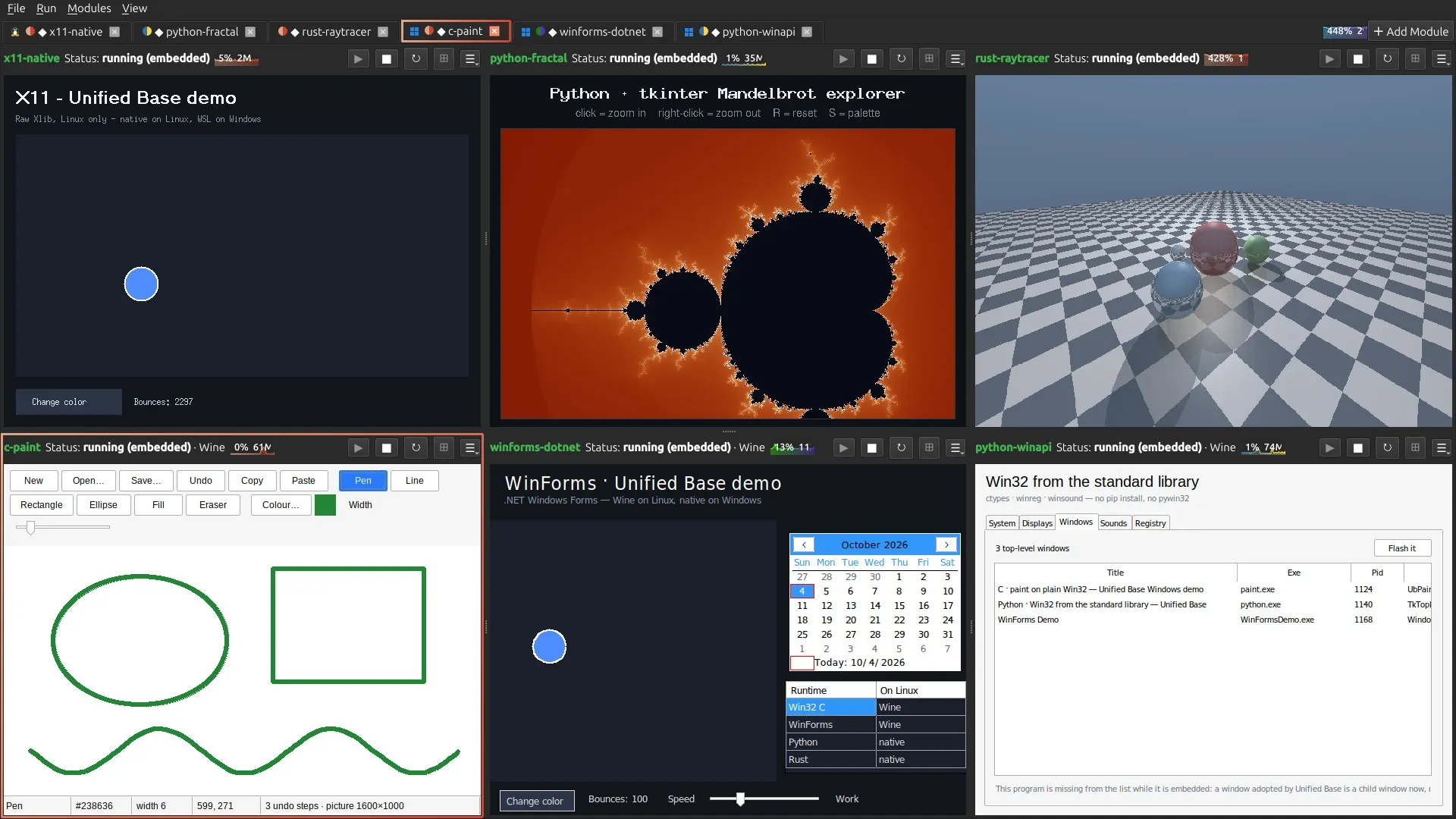The width and height of the screenshot is (1456, 819).
Task: Open the x11-native panel hamburger menu
Action: pos(471,58)
